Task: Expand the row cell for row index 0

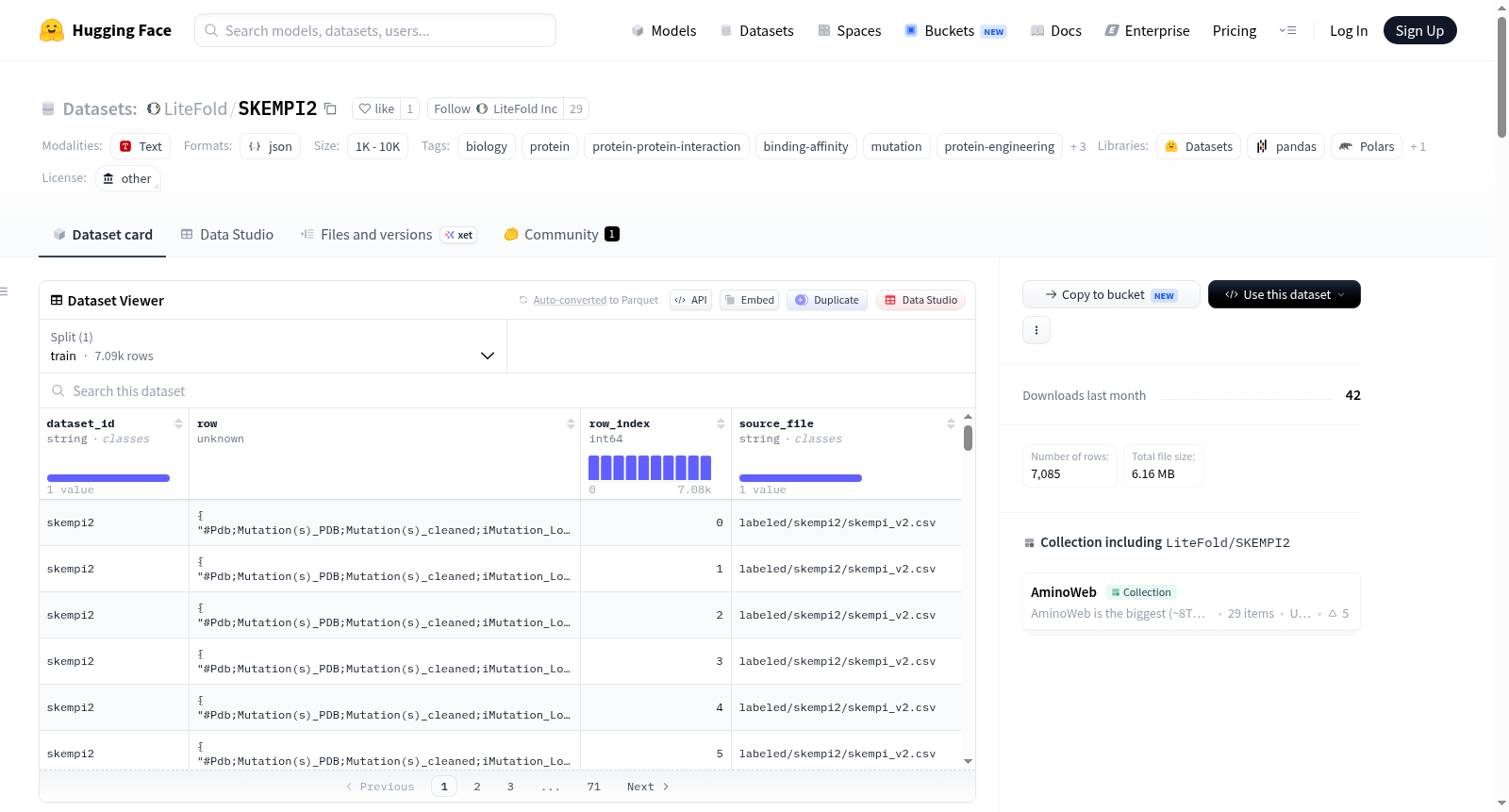Action: click(x=385, y=522)
